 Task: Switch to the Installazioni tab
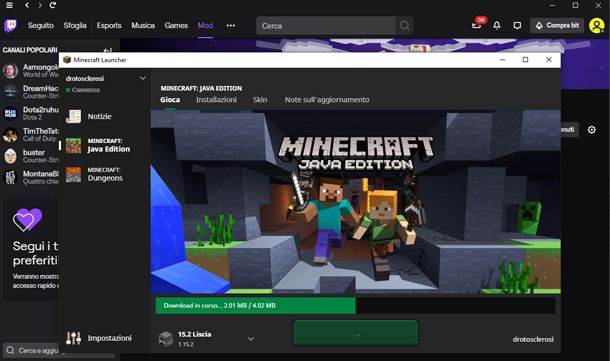click(x=216, y=100)
